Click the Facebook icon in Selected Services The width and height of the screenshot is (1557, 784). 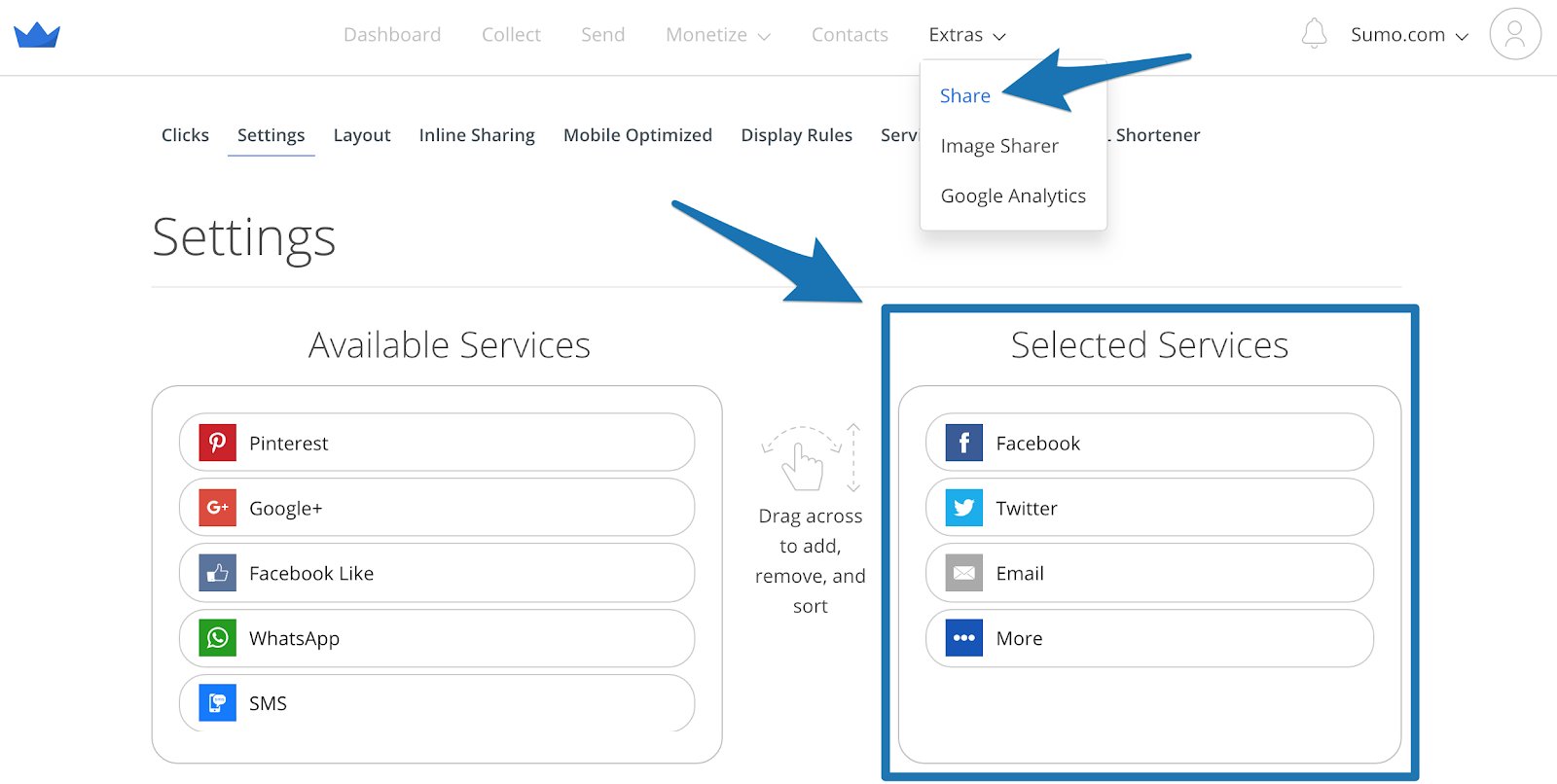tap(964, 443)
